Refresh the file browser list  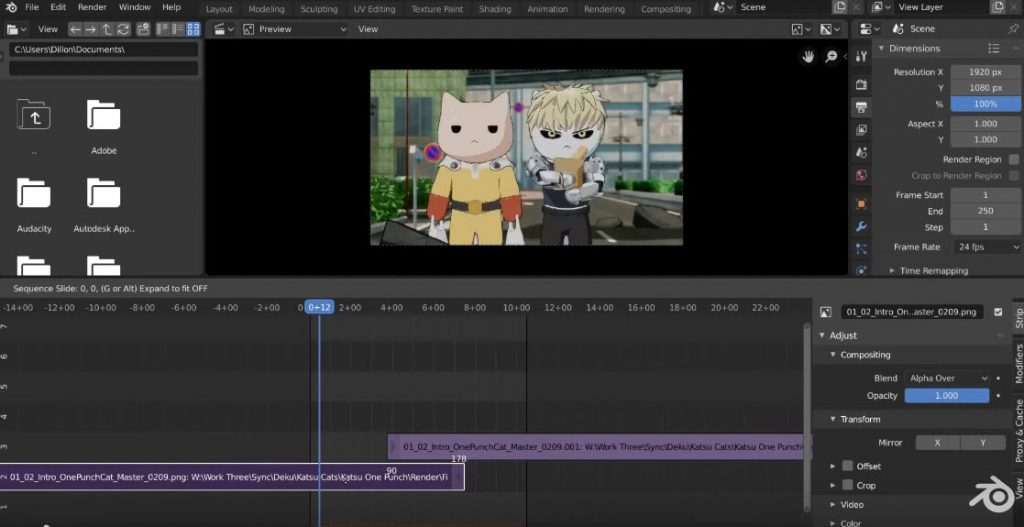point(123,29)
